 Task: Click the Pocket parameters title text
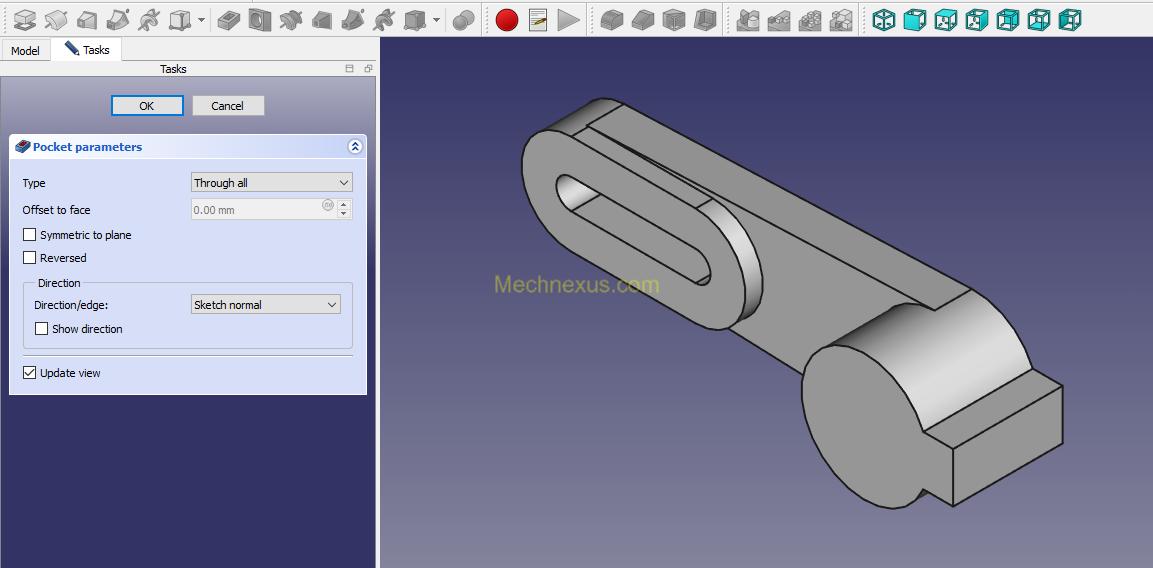(88, 146)
